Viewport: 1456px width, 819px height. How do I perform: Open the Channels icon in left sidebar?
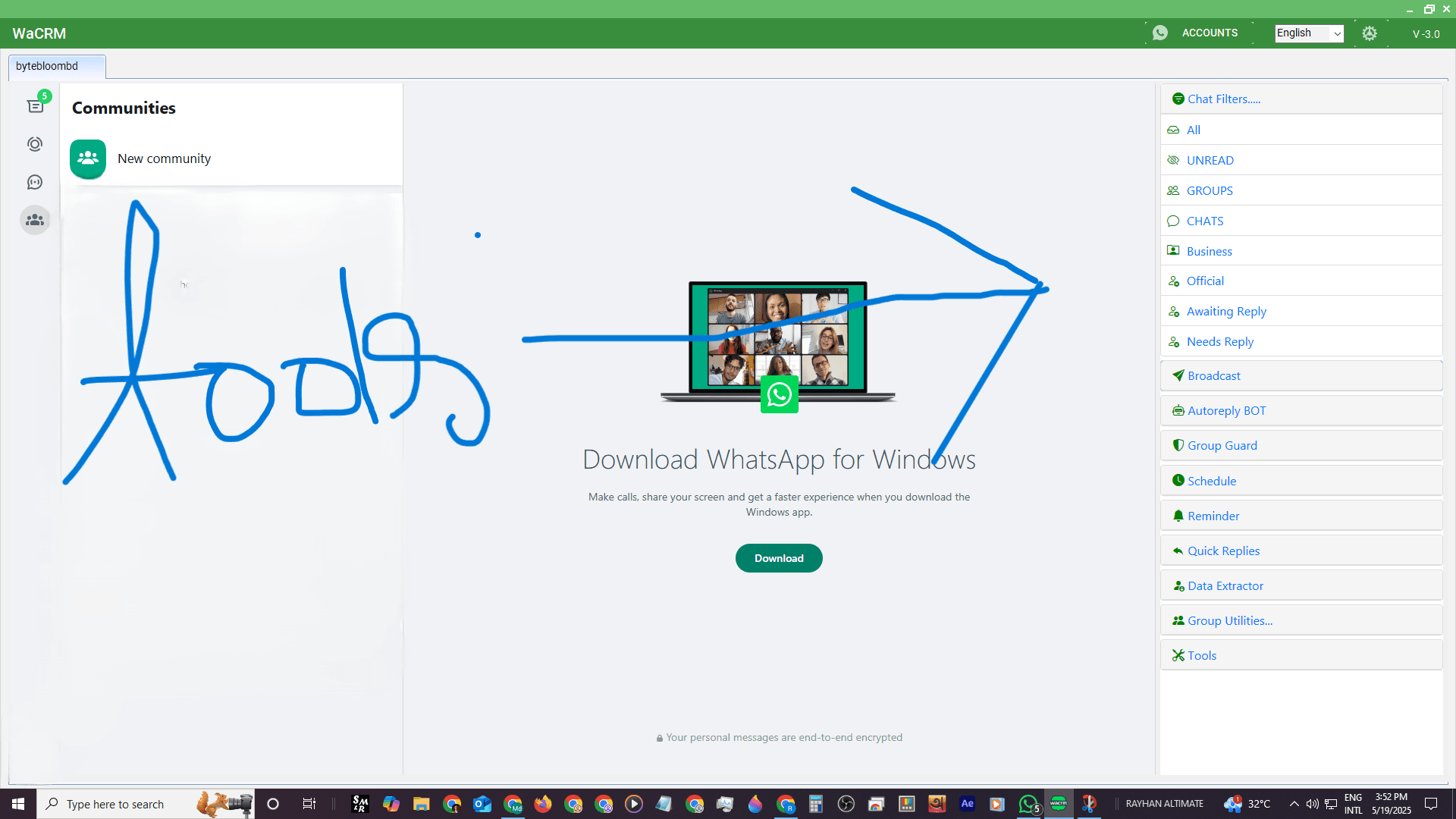(35, 182)
